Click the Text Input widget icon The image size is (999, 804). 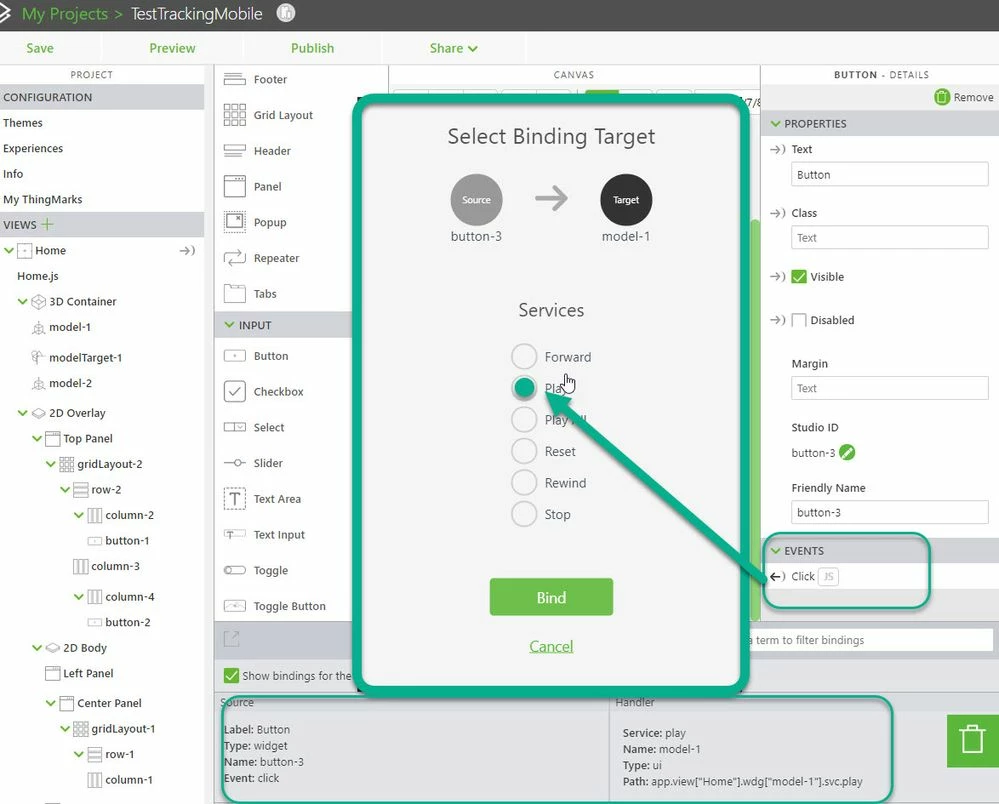coord(234,534)
